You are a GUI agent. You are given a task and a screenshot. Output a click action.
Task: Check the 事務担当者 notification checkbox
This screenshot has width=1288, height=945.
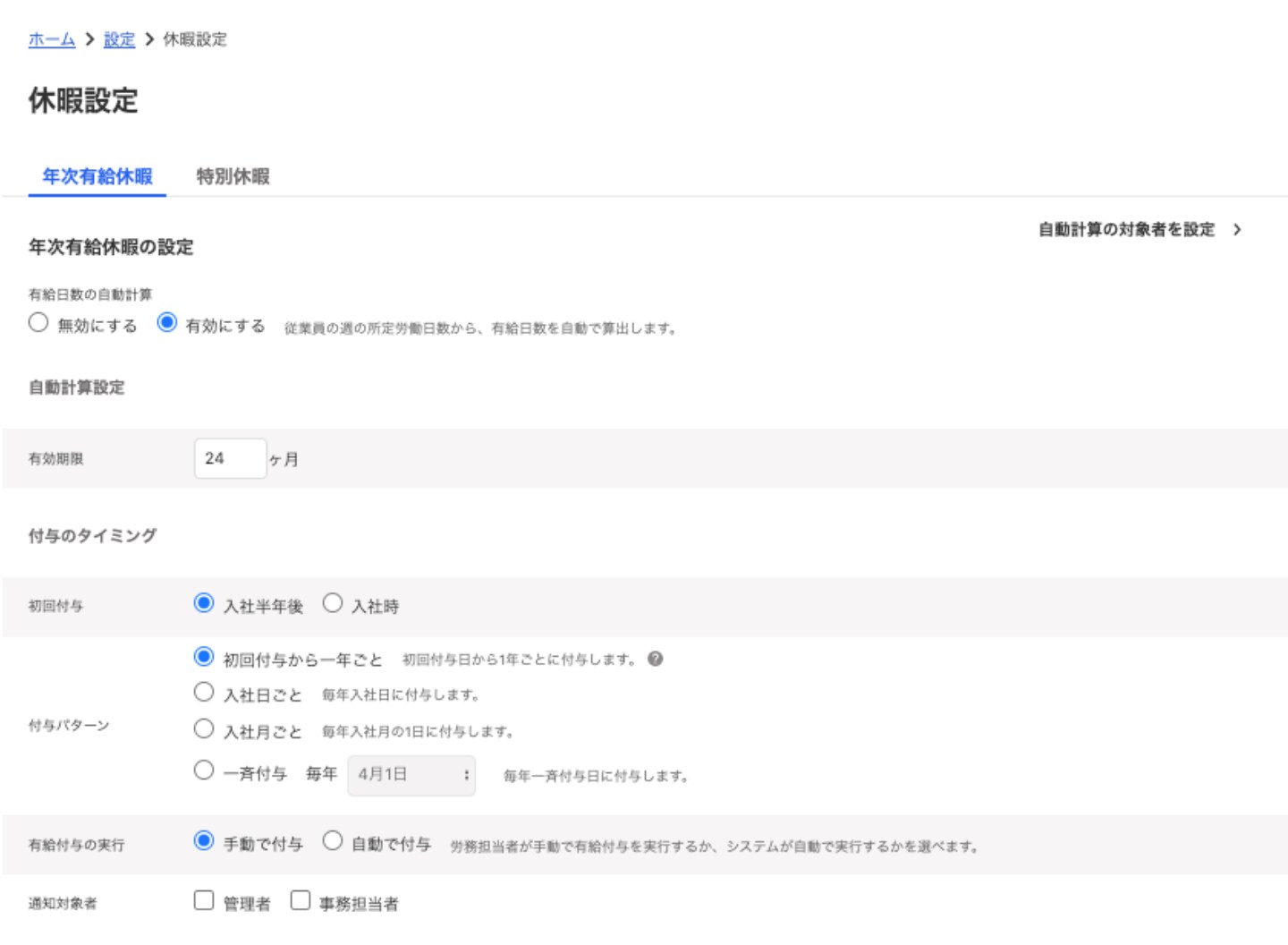click(301, 900)
